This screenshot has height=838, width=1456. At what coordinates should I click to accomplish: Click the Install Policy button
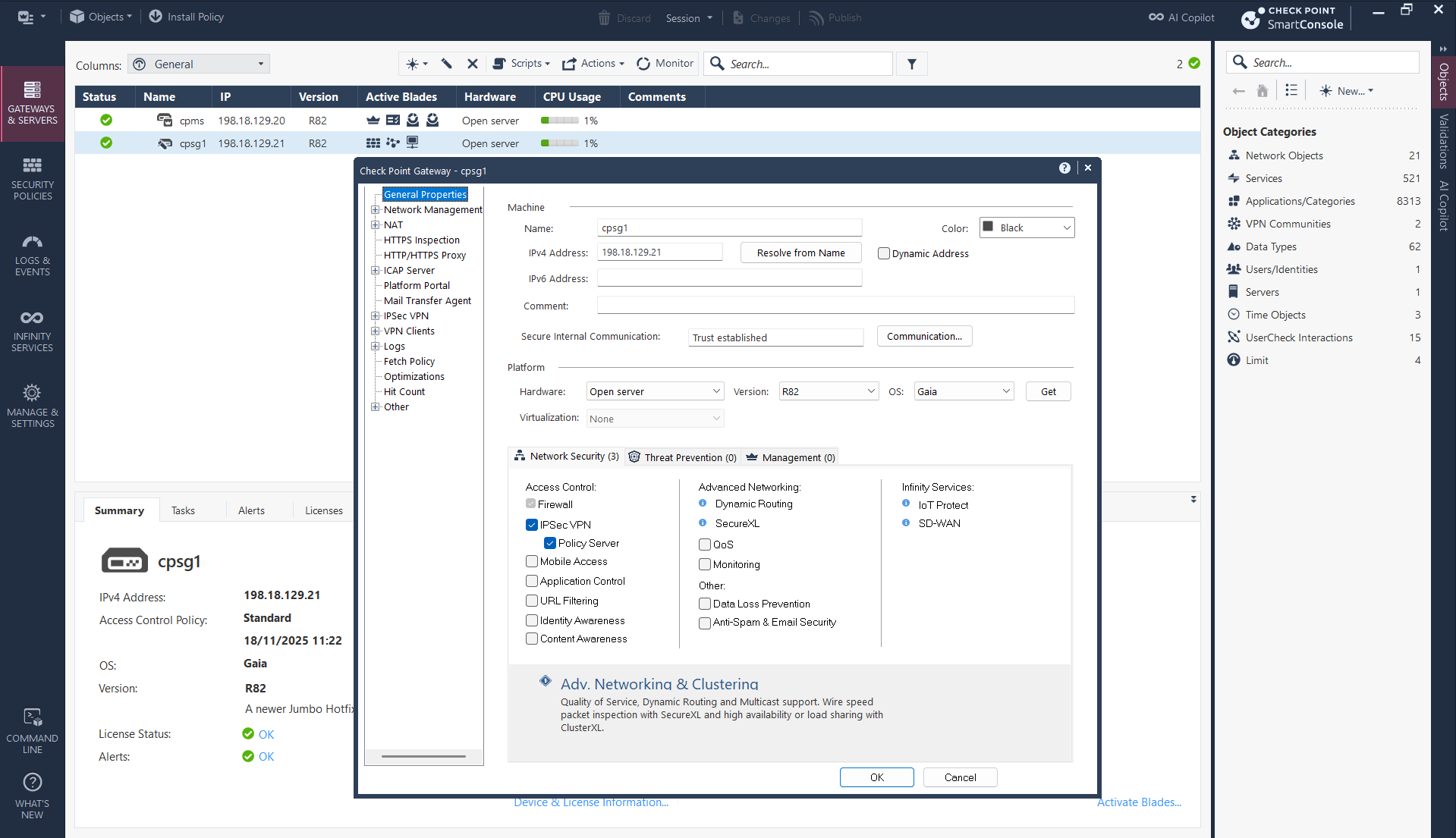[x=187, y=17]
